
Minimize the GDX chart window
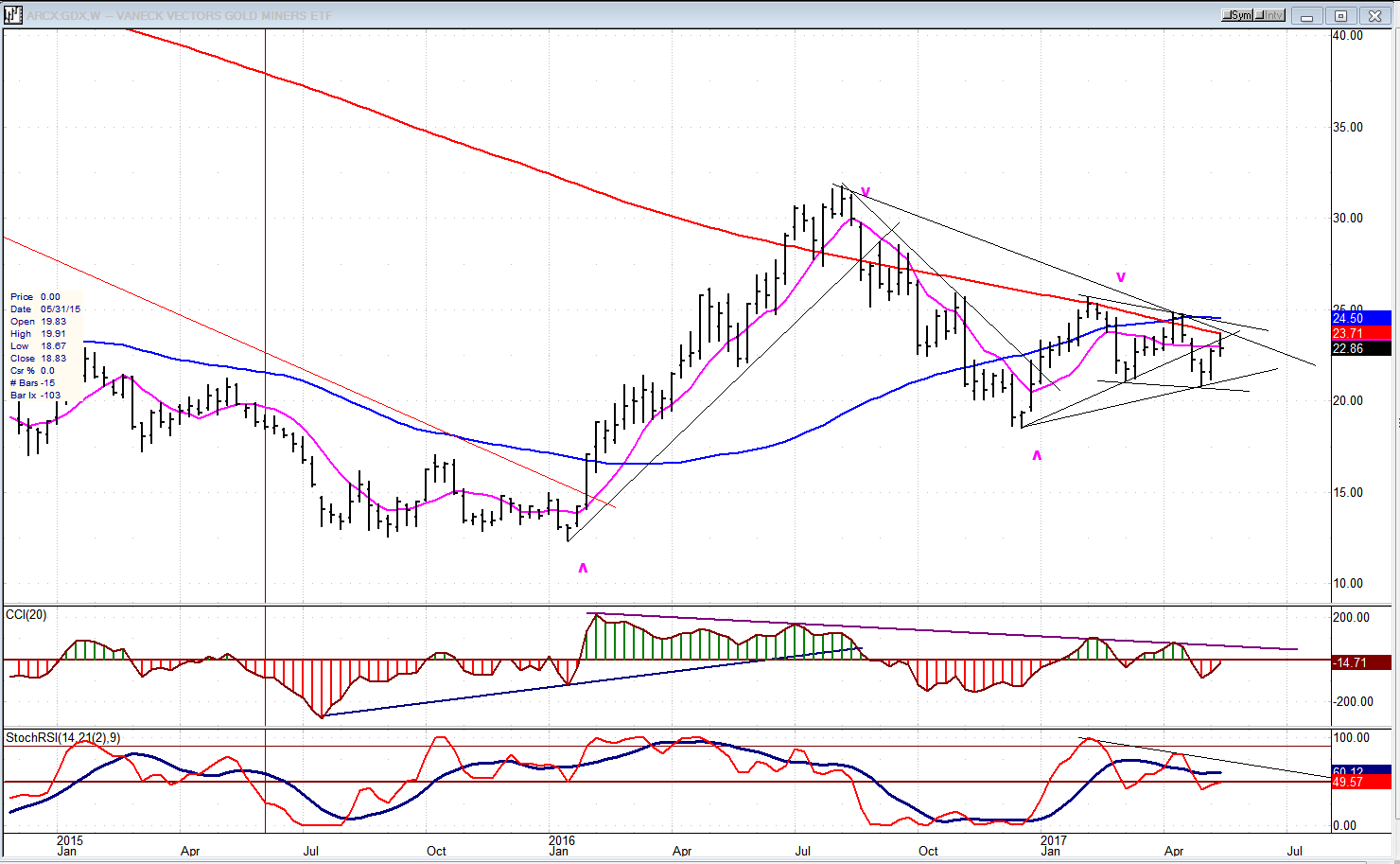1307,15
